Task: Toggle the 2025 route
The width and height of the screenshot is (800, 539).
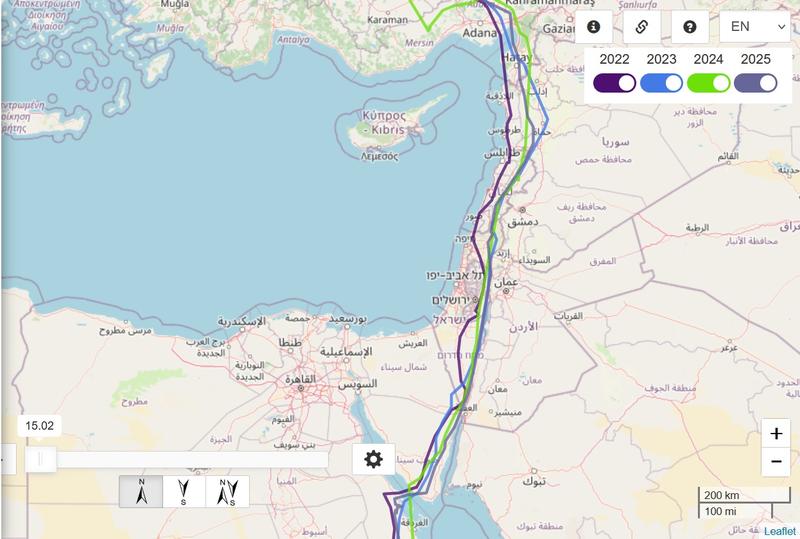Action: tap(756, 83)
